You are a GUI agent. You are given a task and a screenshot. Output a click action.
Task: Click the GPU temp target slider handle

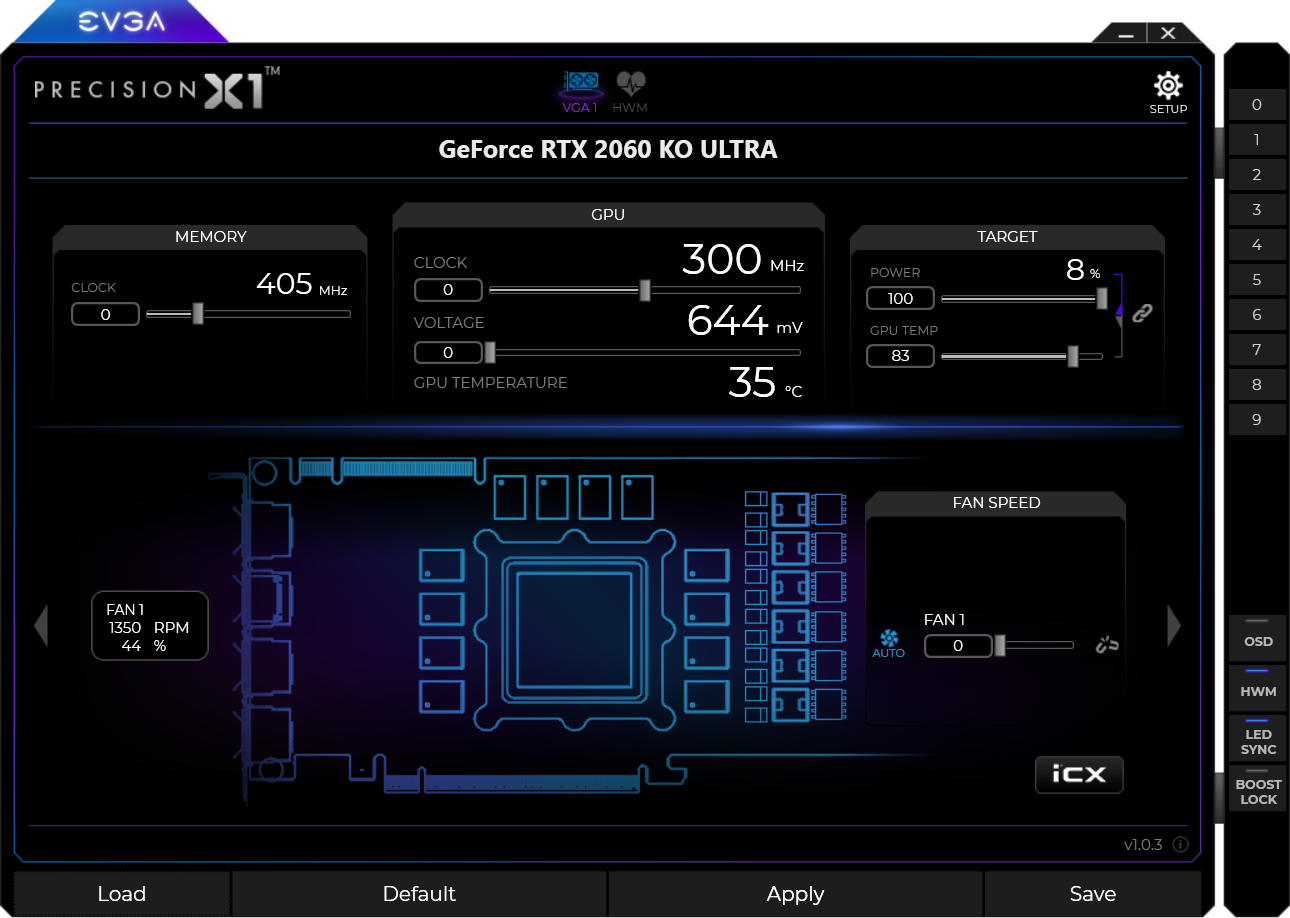[1073, 356]
